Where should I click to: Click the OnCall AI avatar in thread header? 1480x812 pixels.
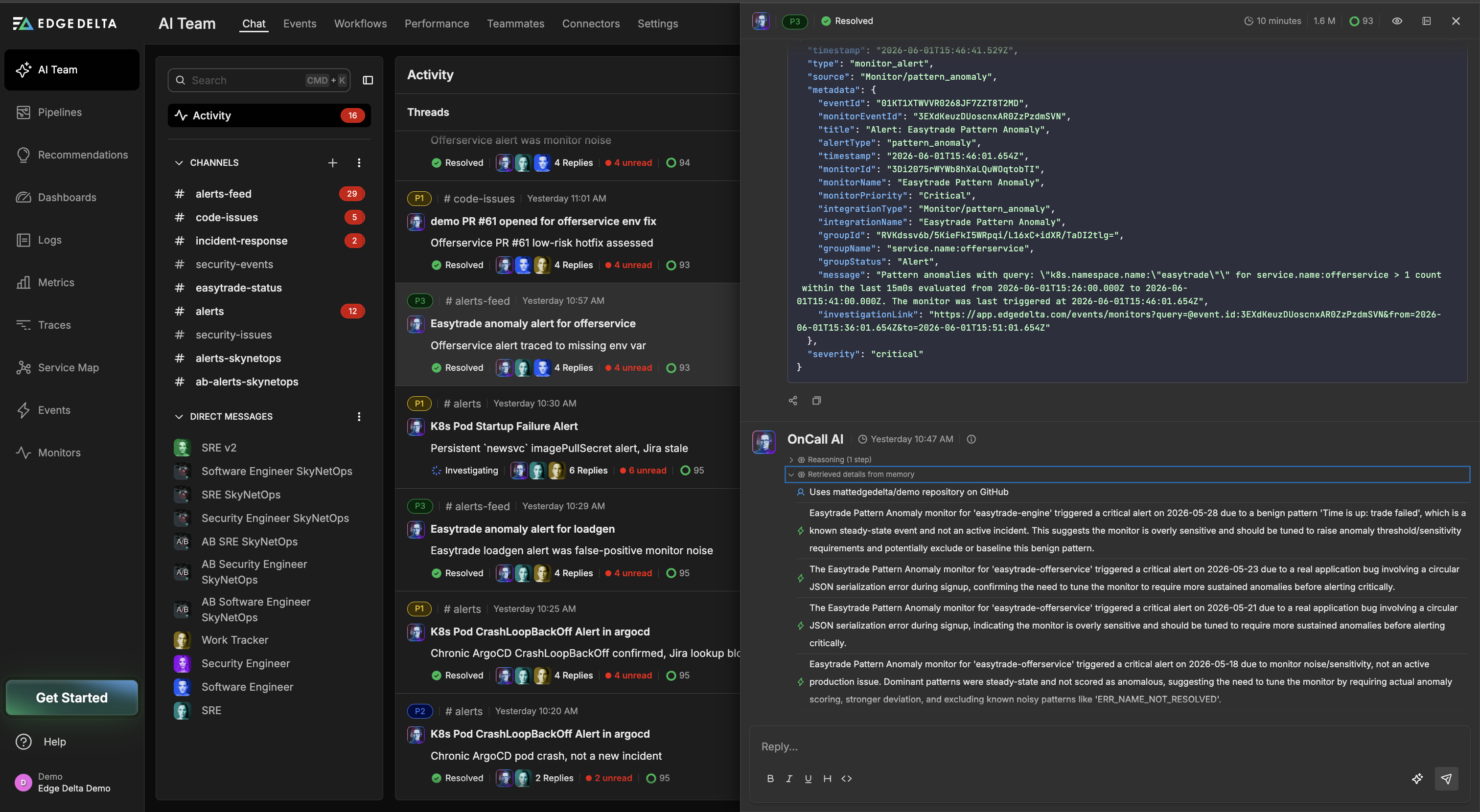coord(761,21)
